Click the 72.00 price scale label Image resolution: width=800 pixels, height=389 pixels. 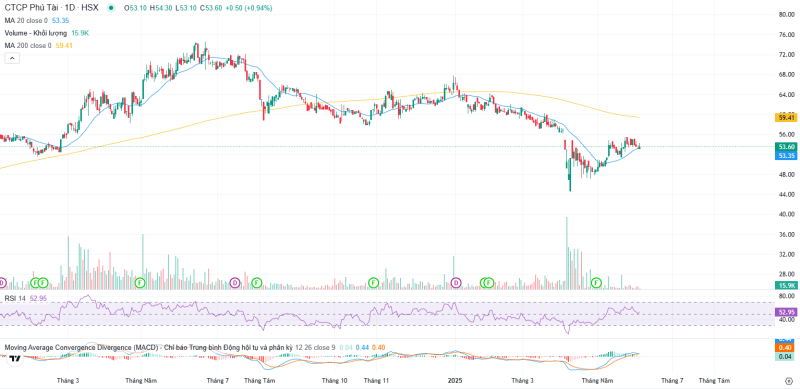[x=786, y=55]
